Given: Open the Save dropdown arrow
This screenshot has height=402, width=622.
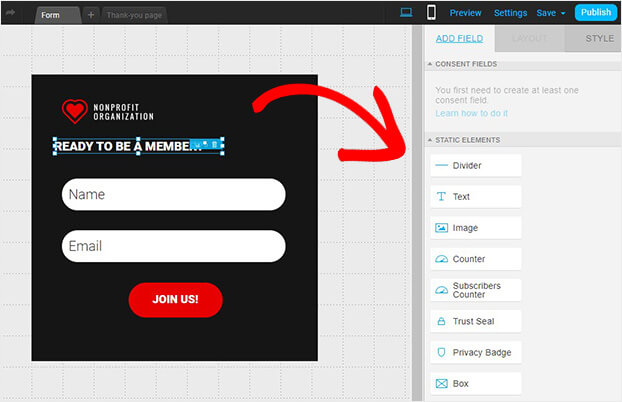Looking at the screenshot, I should tap(563, 13).
